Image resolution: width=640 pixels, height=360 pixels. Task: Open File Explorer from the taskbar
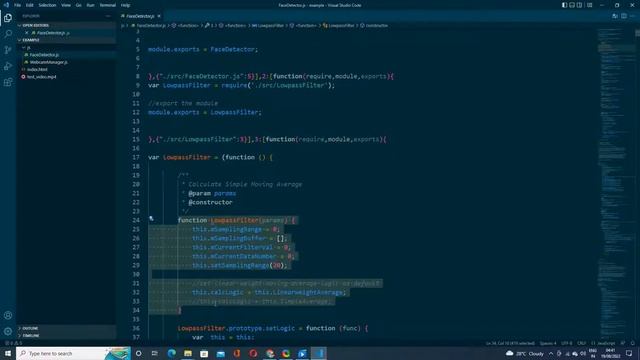click(188, 353)
